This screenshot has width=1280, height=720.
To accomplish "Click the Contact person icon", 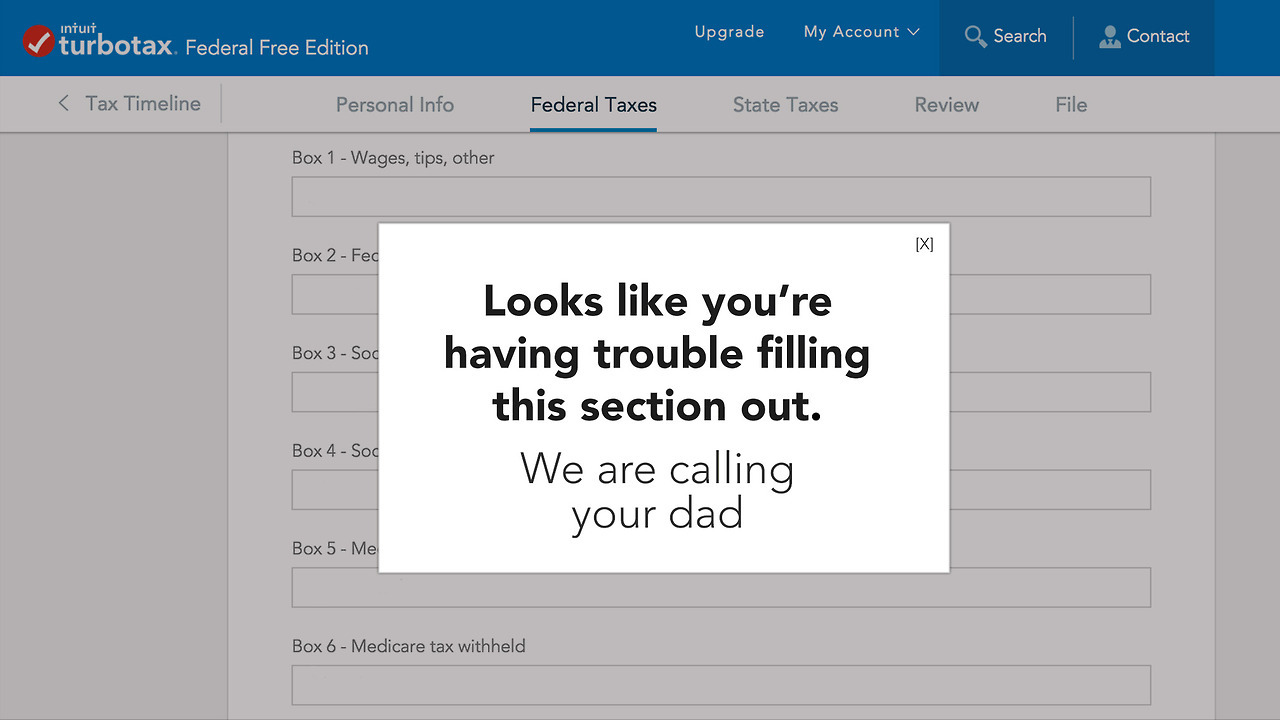I will (1109, 37).
